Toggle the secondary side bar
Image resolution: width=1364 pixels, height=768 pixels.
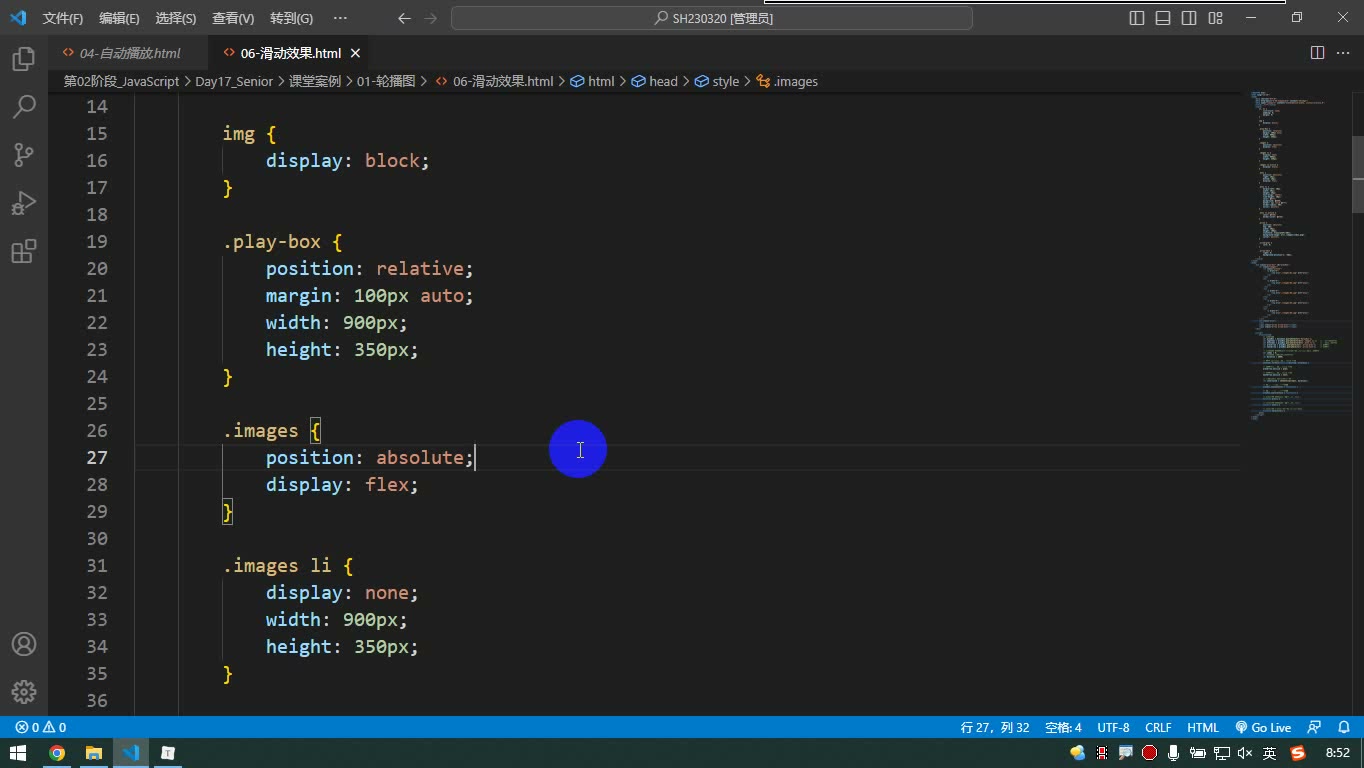click(x=1189, y=18)
